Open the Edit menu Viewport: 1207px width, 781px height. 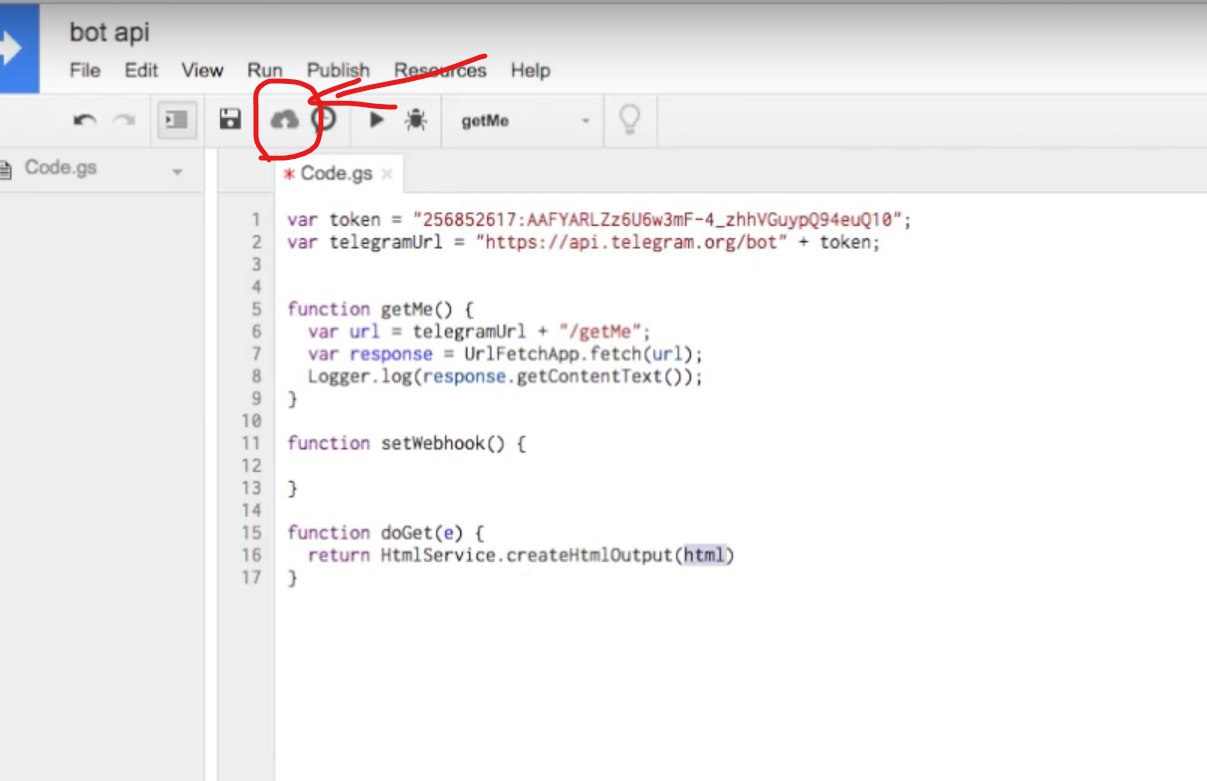coord(141,70)
